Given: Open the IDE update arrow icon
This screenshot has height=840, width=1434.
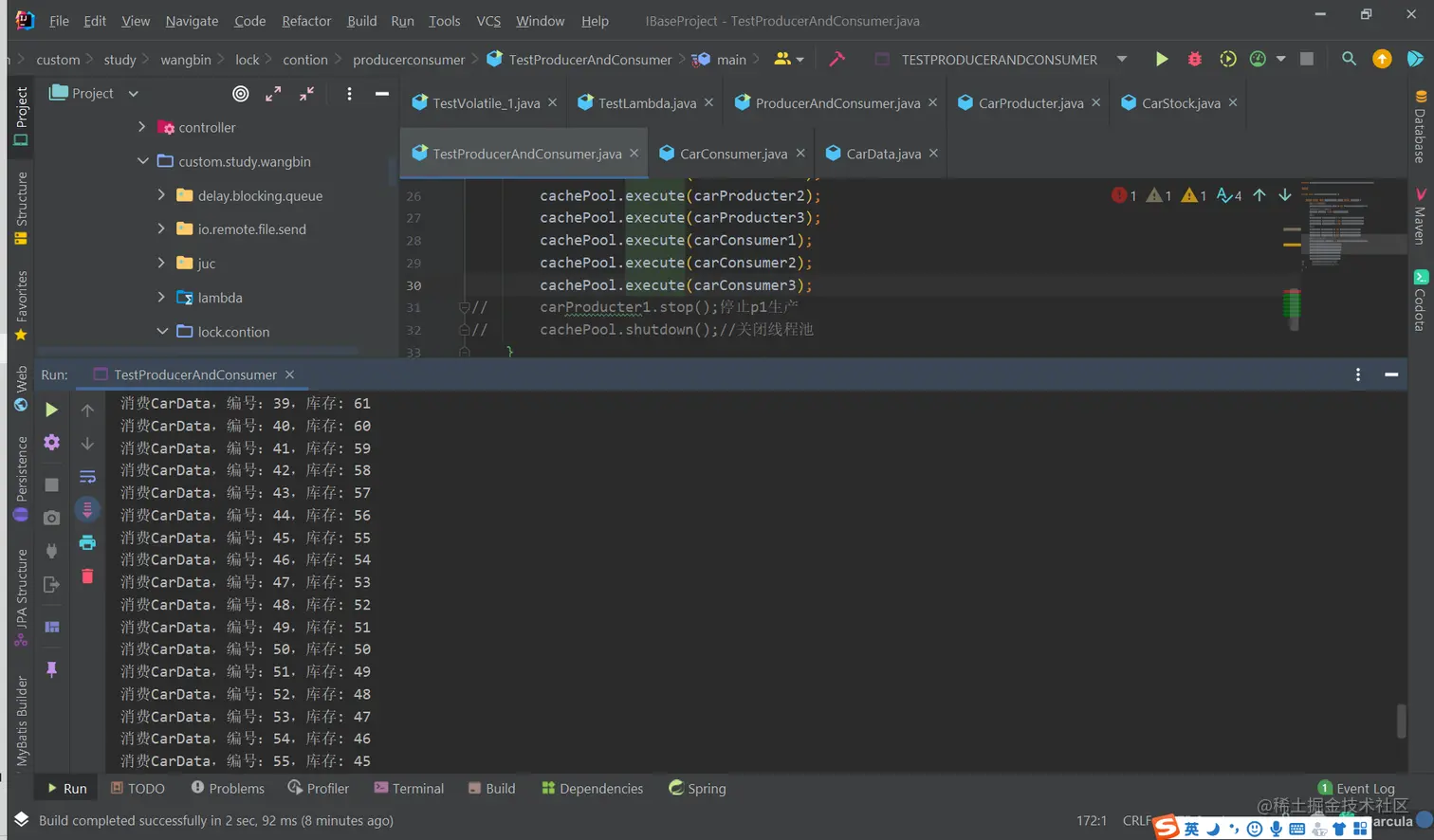Looking at the screenshot, I should [x=1382, y=59].
